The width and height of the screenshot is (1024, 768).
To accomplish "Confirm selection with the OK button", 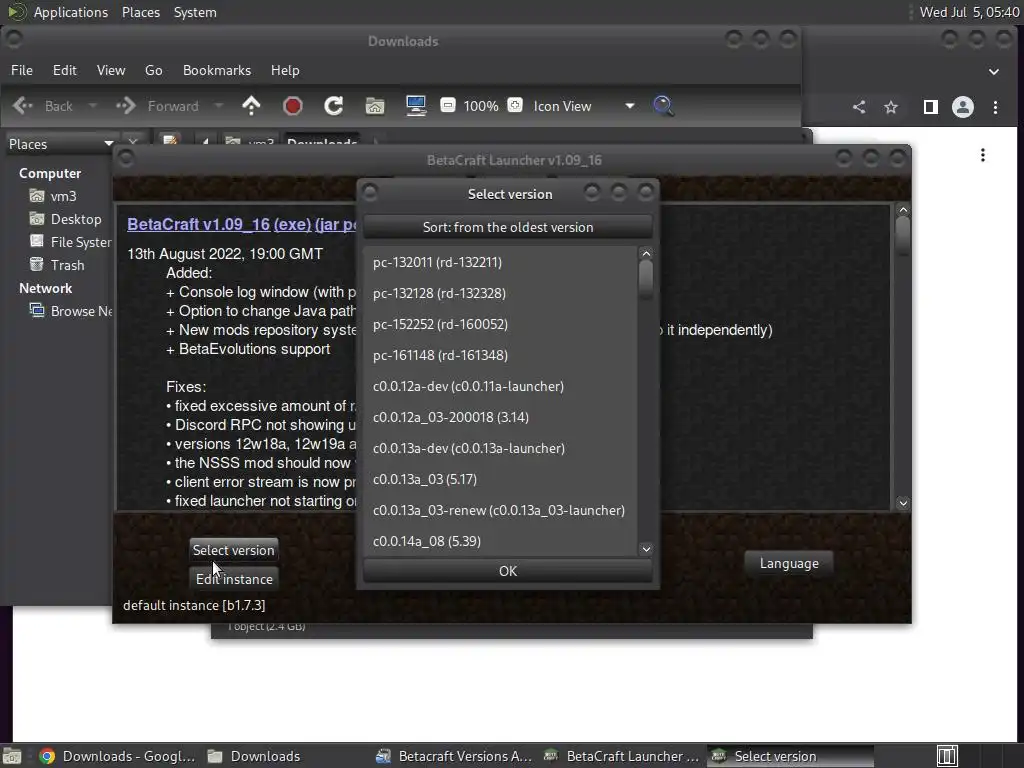I will pyautogui.click(x=507, y=571).
